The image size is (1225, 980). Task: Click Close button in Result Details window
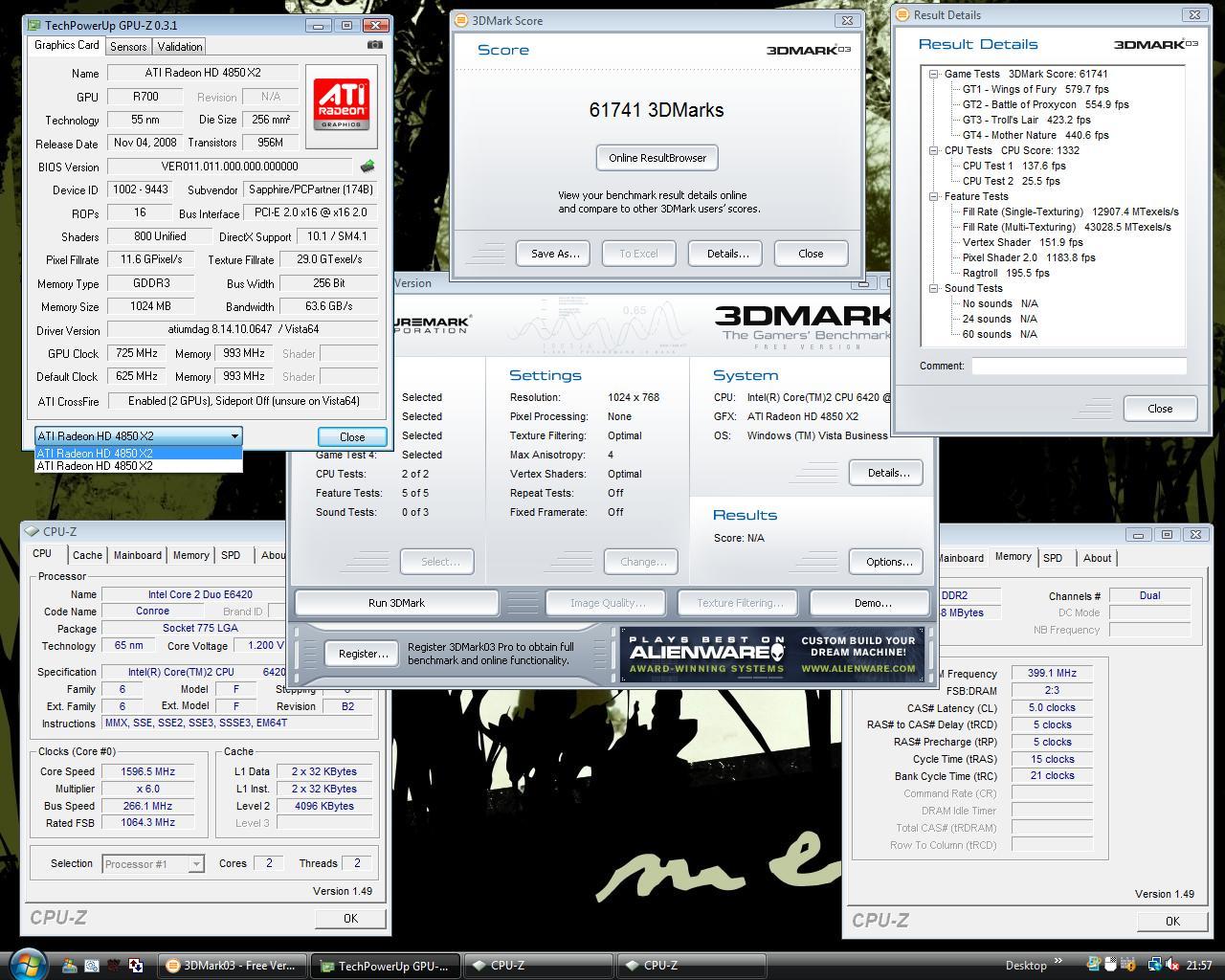click(x=1160, y=409)
